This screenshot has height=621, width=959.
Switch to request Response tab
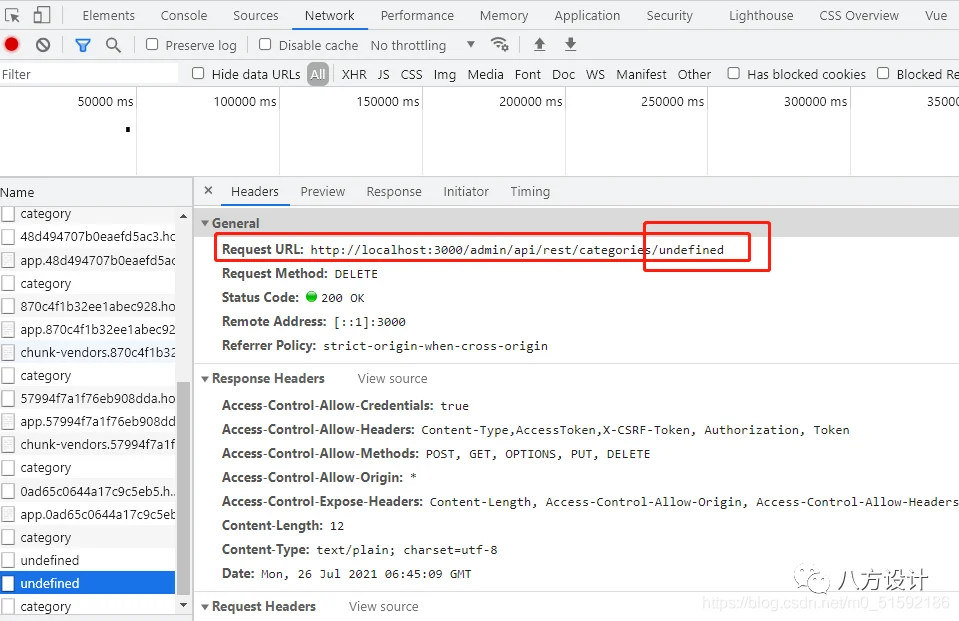[394, 192]
